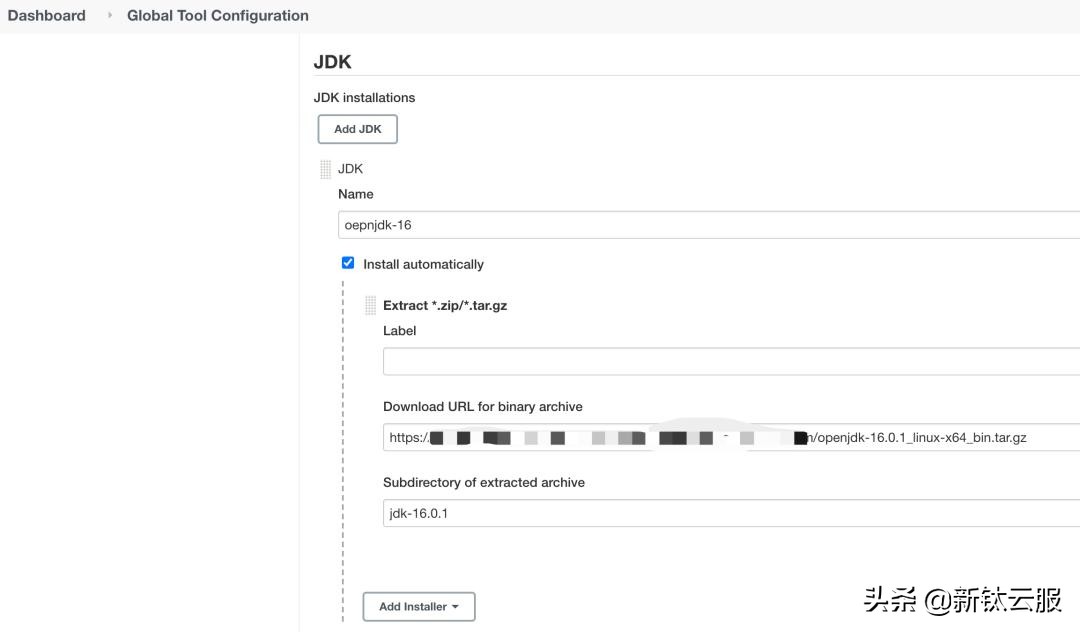This screenshot has height=632, width=1080.
Task: Click the Name field containing oepnjdk-16
Action: click(600, 223)
